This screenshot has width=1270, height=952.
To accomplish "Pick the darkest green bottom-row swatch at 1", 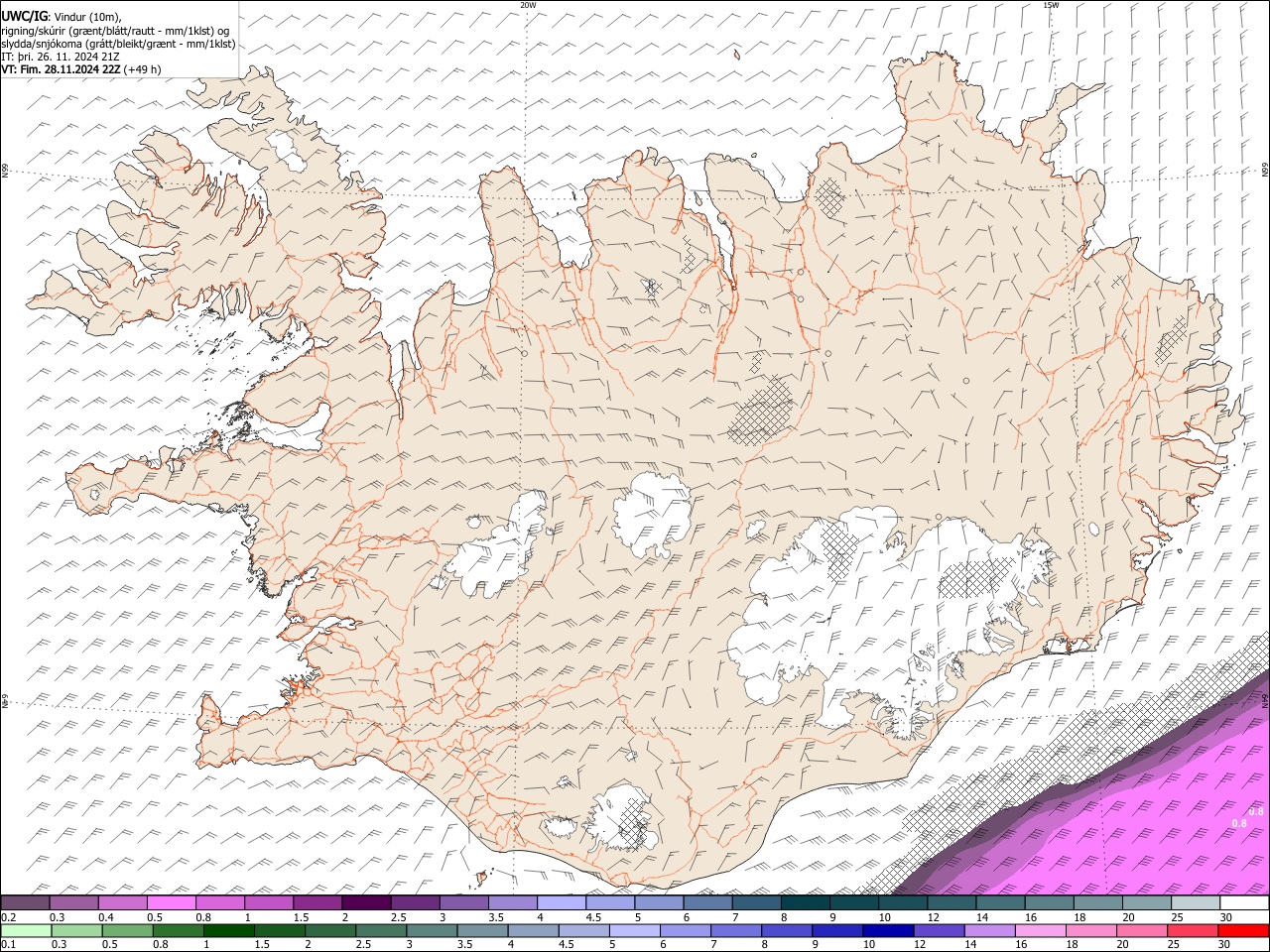I will (228, 930).
